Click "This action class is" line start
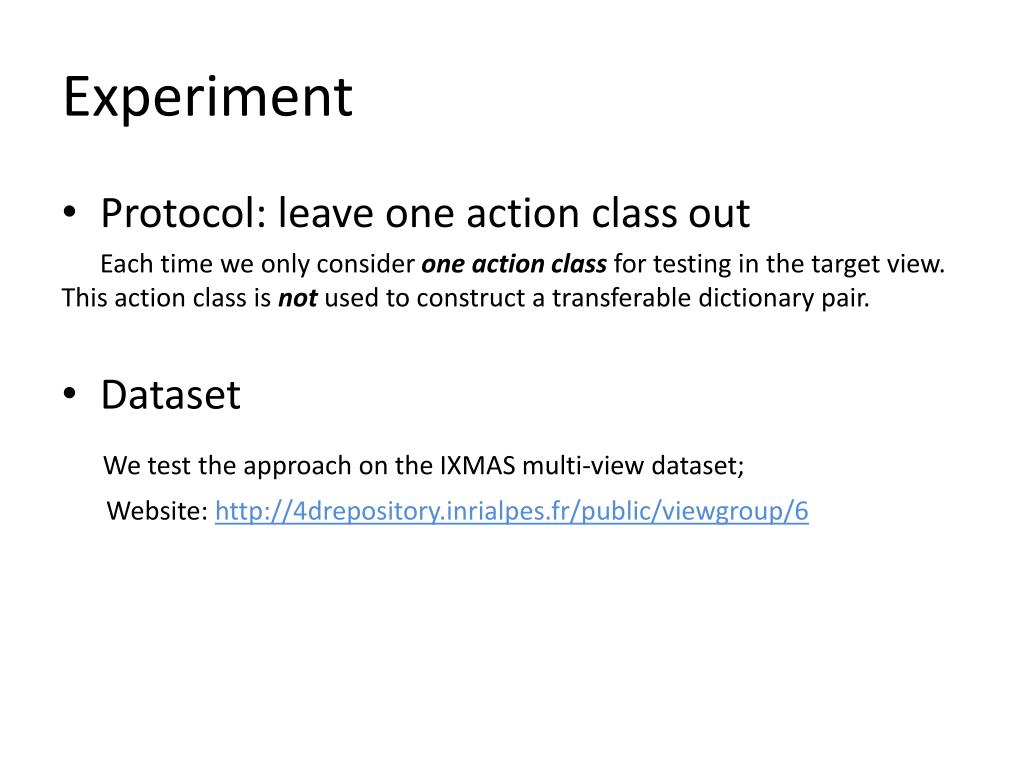The image size is (1024, 768). pos(166,298)
